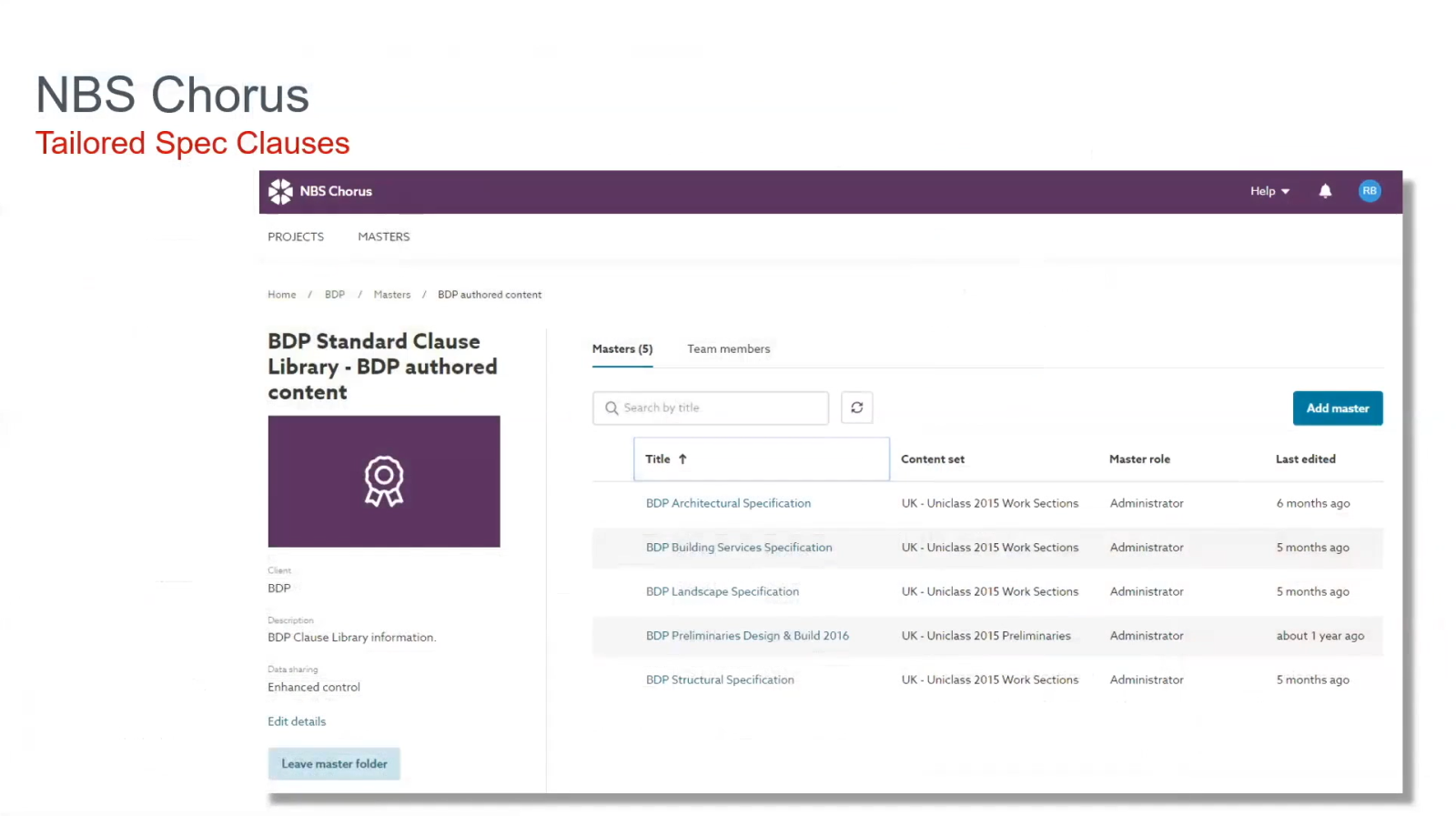Open the PROJECTS menu
Screen dimensions: 1456x816
[x=296, y=237]
